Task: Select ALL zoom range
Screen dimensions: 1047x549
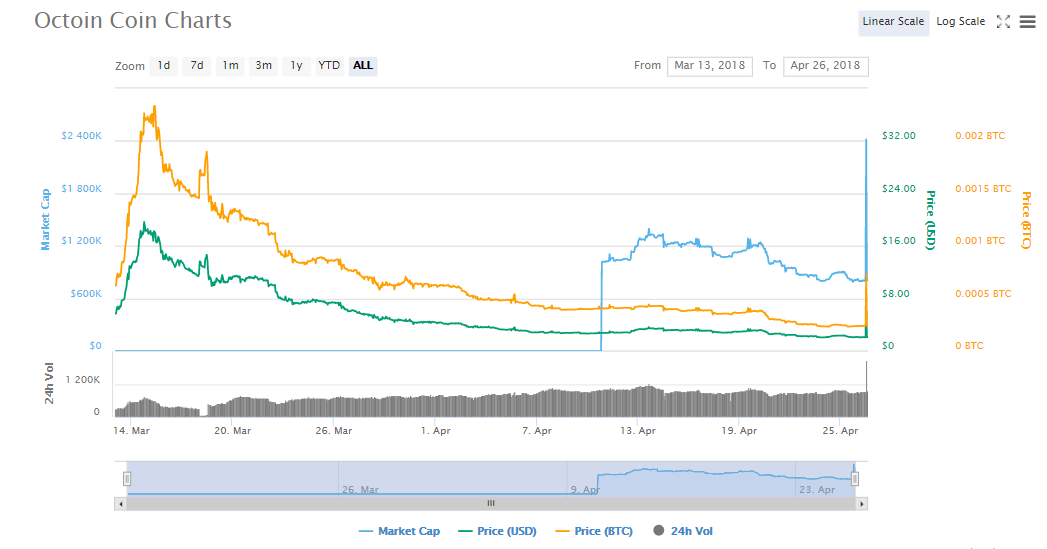Action: [x=363, y=65]
